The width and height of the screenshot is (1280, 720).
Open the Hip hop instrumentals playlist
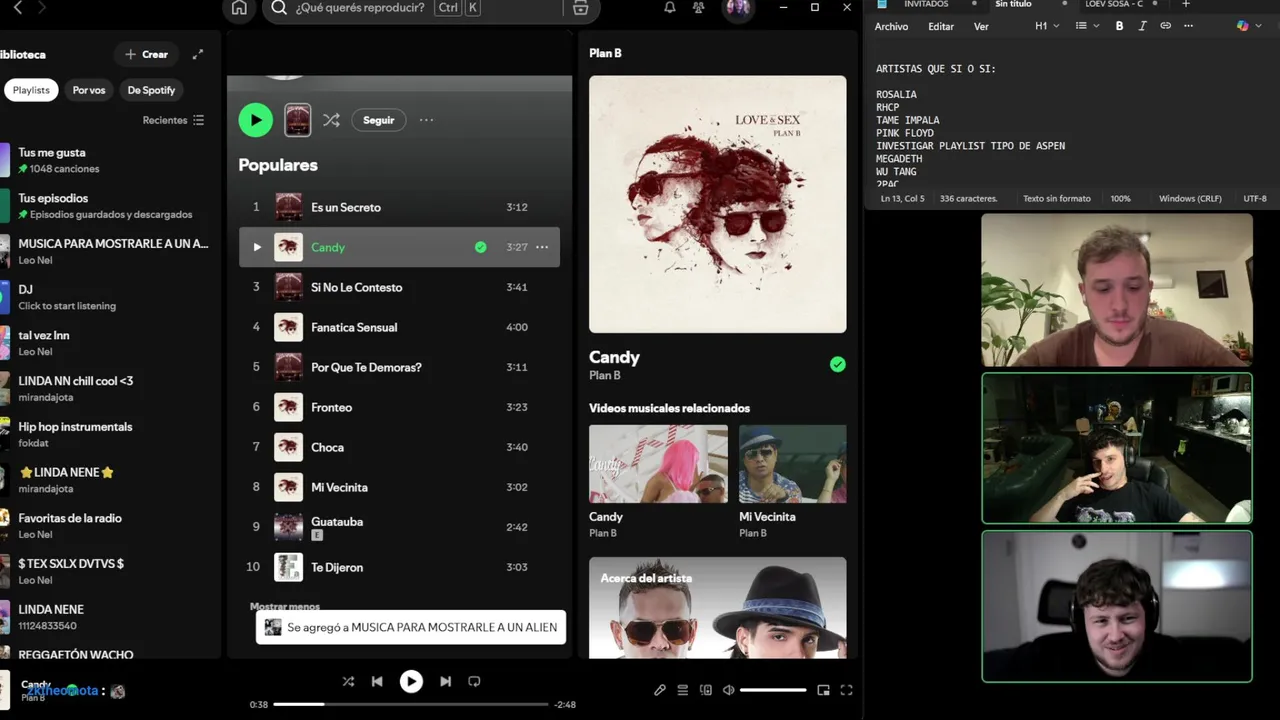click(x=110, y=434)
